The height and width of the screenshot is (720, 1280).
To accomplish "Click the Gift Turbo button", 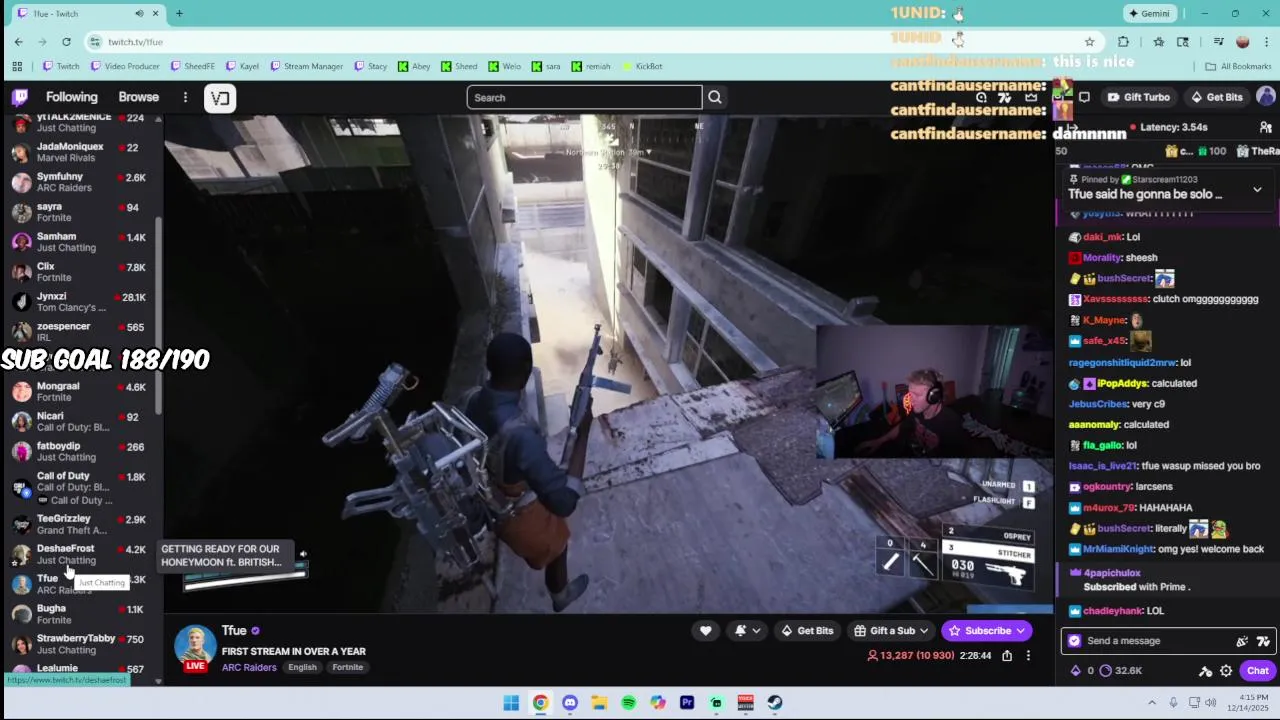I will (1138, 97).
